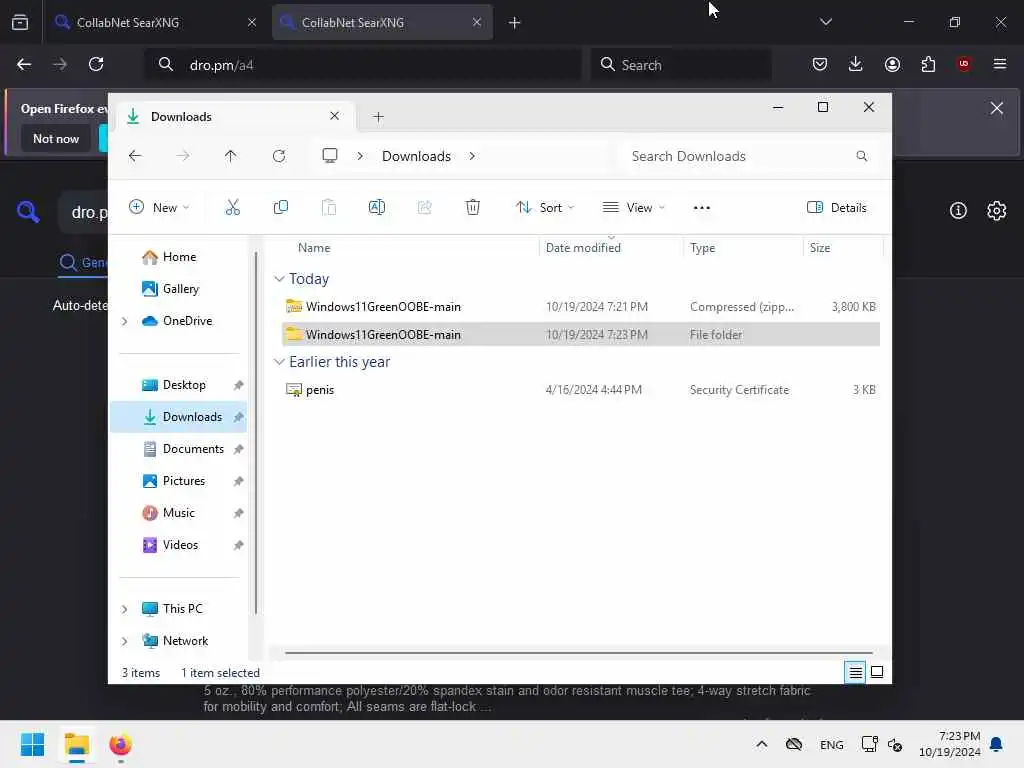Save page to Pocket icon
This screenshot has height=768, width=1024.
coord(820,64)
